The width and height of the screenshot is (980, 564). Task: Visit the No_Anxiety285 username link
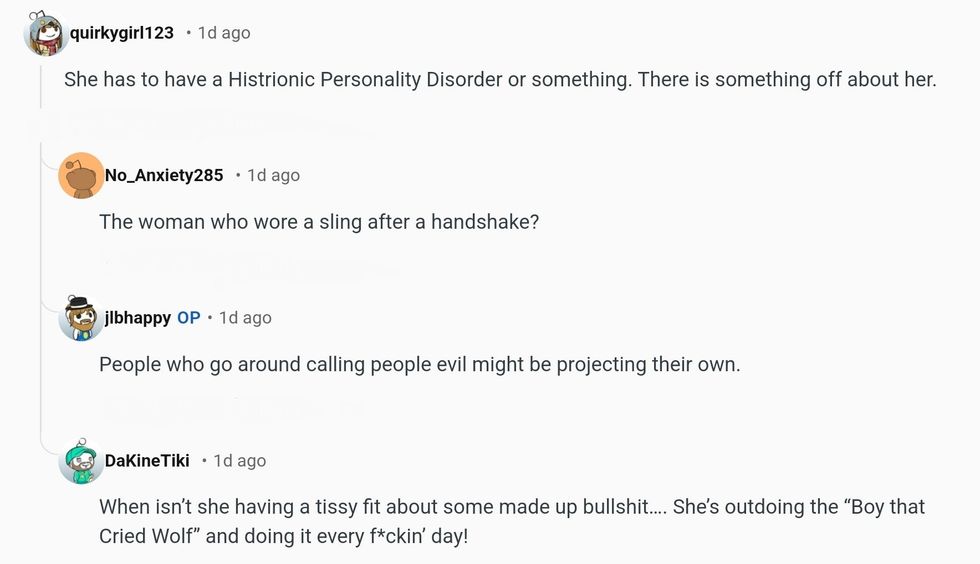163,175
